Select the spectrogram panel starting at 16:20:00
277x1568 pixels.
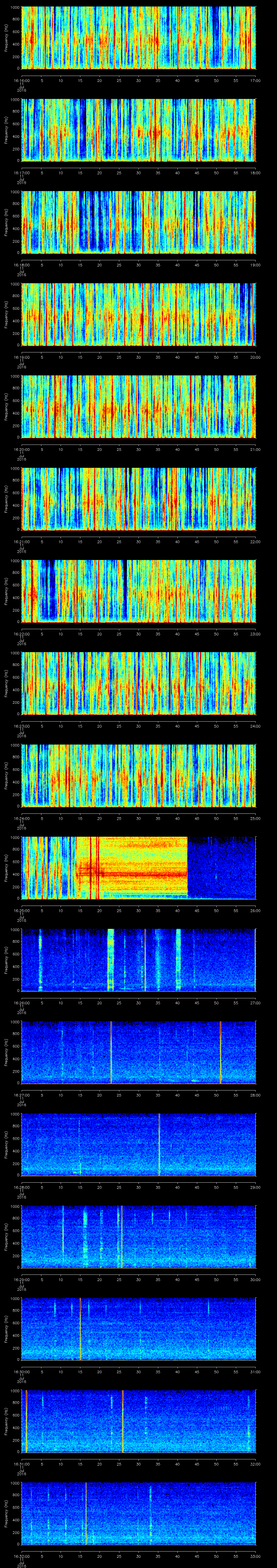click(x=139, y=407)
